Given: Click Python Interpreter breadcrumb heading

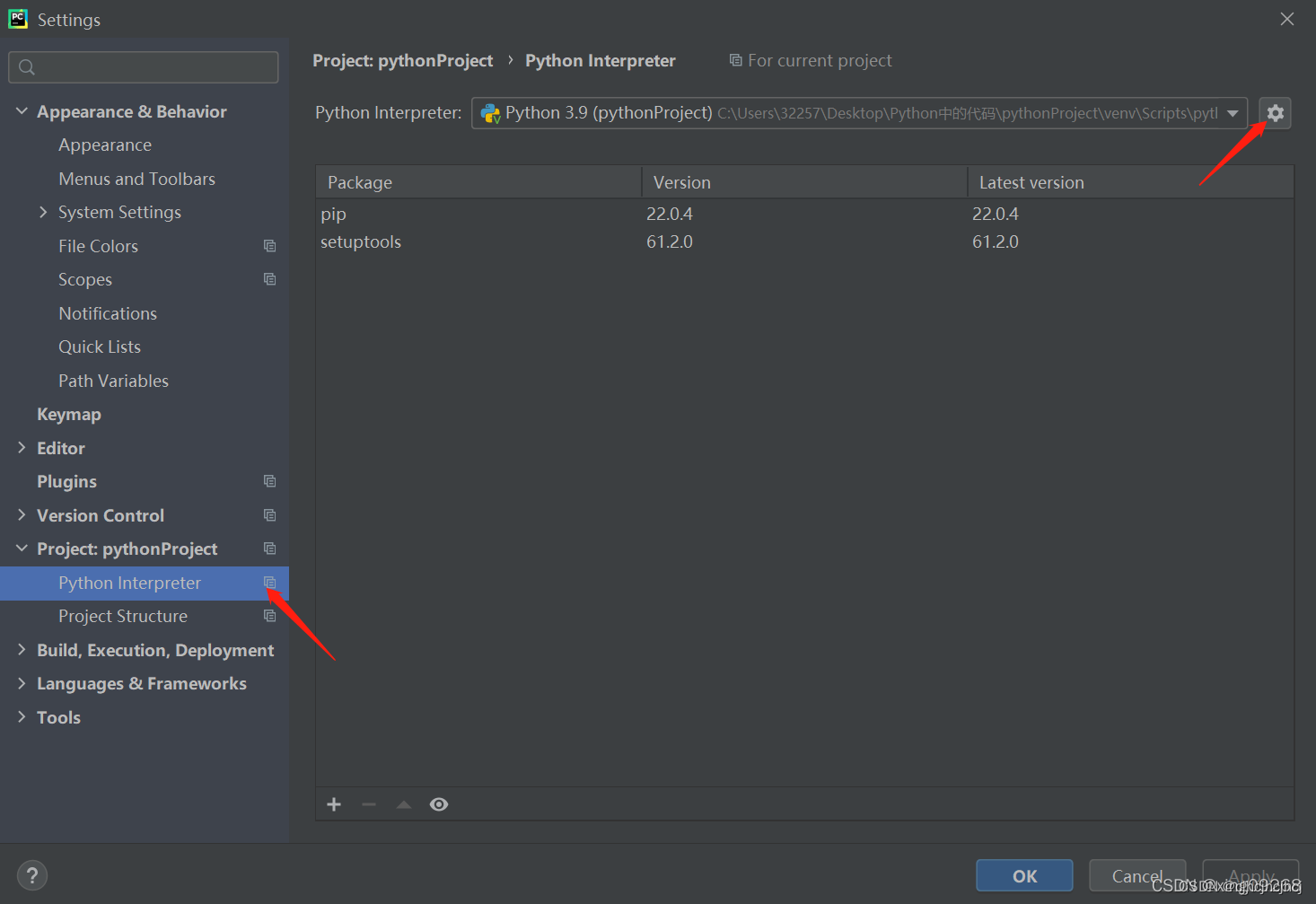Looking at the screenshot, I should click(601, 60).
